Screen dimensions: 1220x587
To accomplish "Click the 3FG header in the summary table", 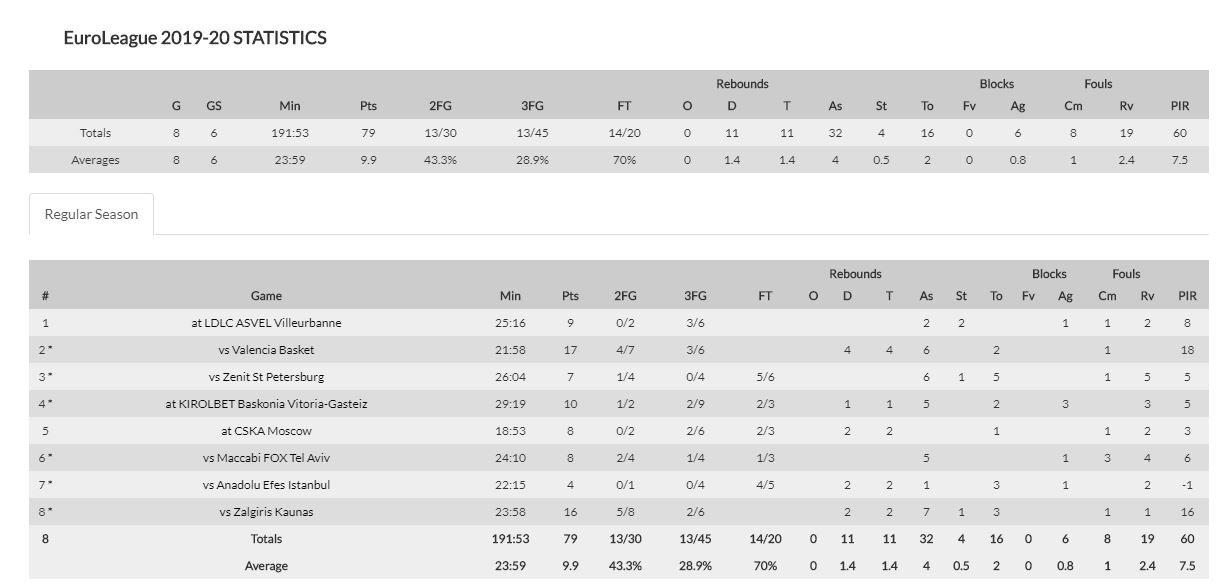I will point(532,106).
